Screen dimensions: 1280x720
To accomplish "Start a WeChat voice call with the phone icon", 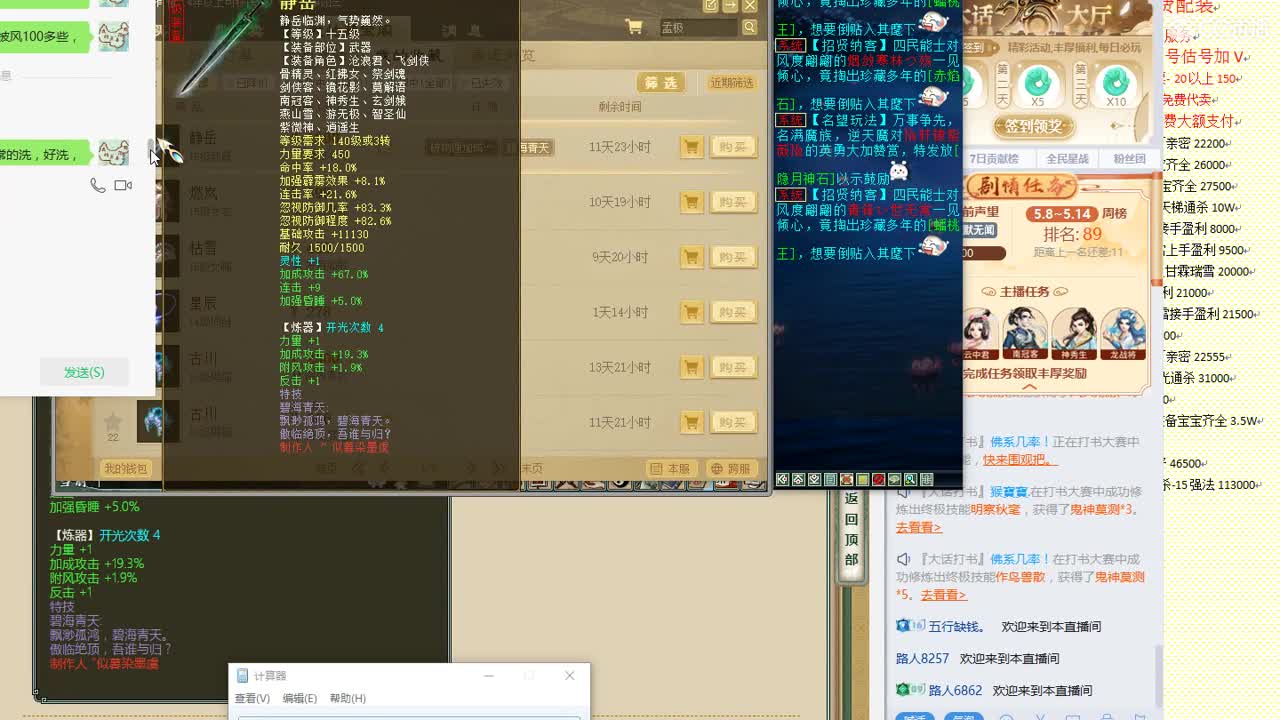I will coord(97,185).
